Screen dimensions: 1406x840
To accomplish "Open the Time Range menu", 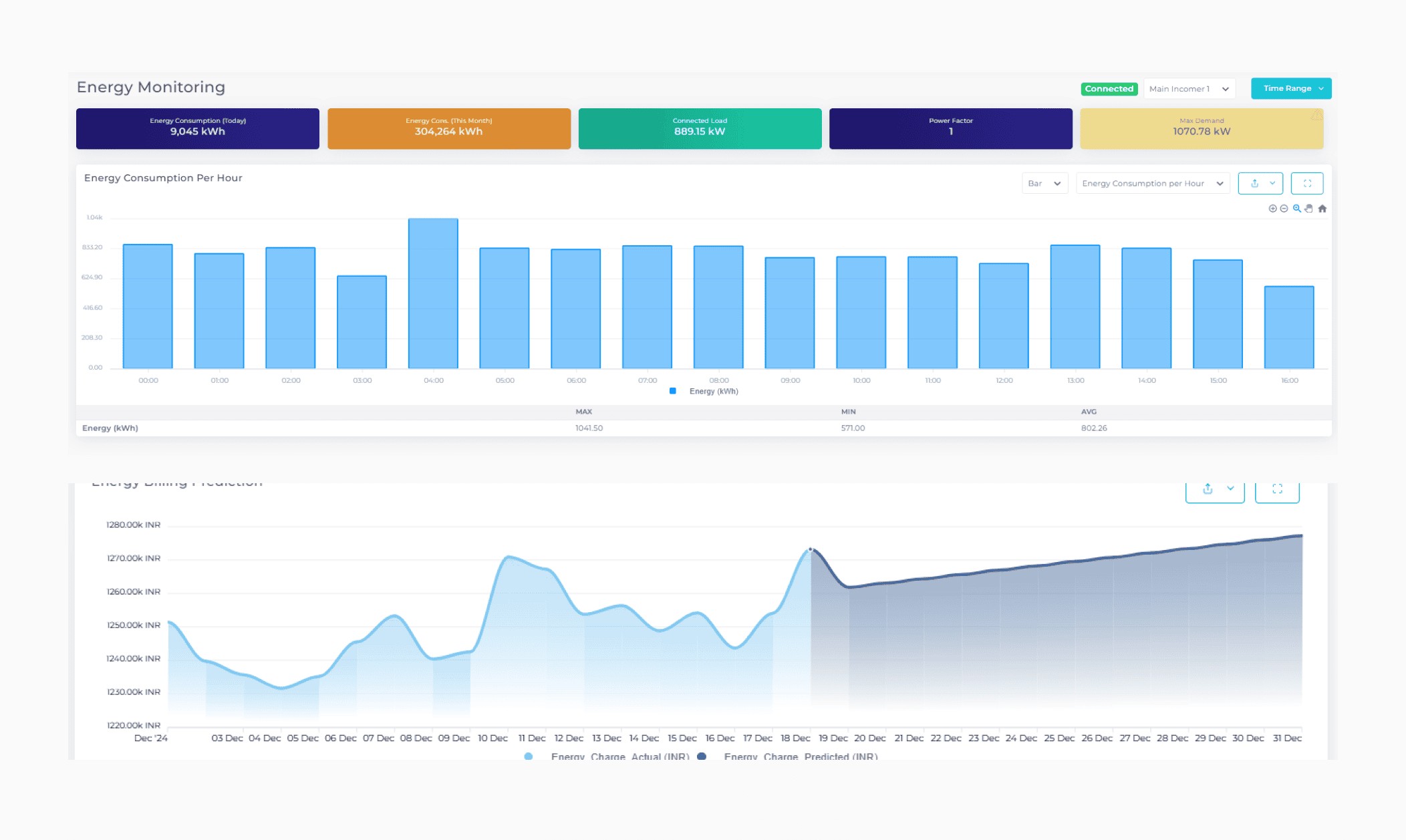I will tap(1291, 88).
